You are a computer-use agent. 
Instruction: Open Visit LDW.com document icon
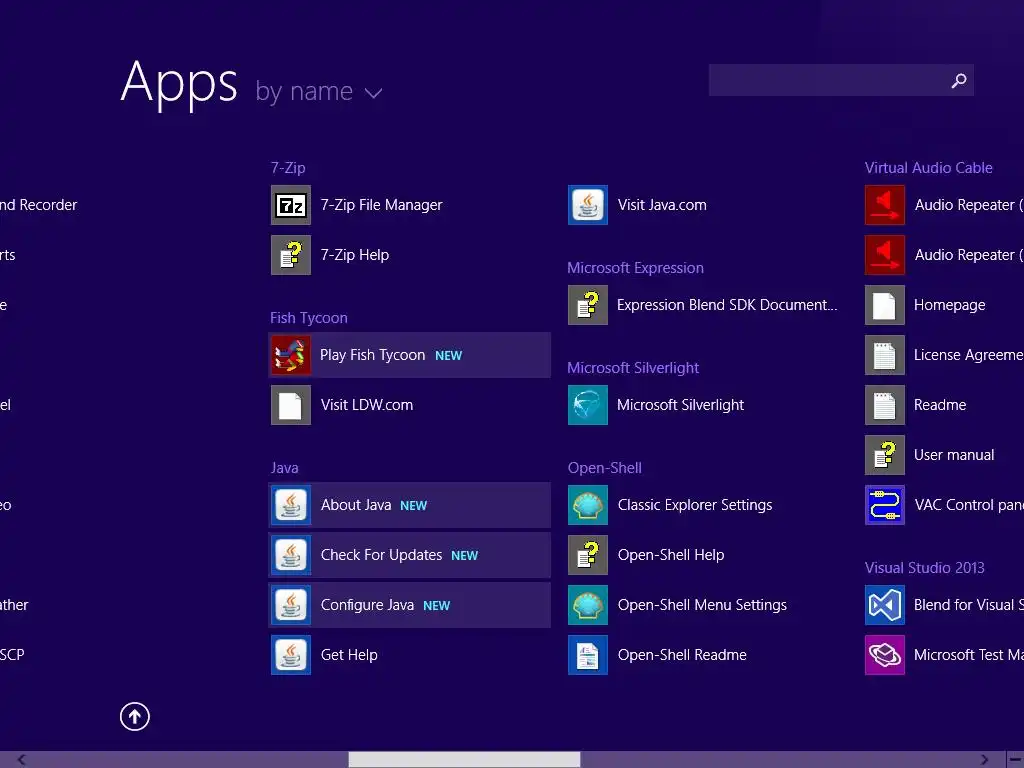coord(291,405)
